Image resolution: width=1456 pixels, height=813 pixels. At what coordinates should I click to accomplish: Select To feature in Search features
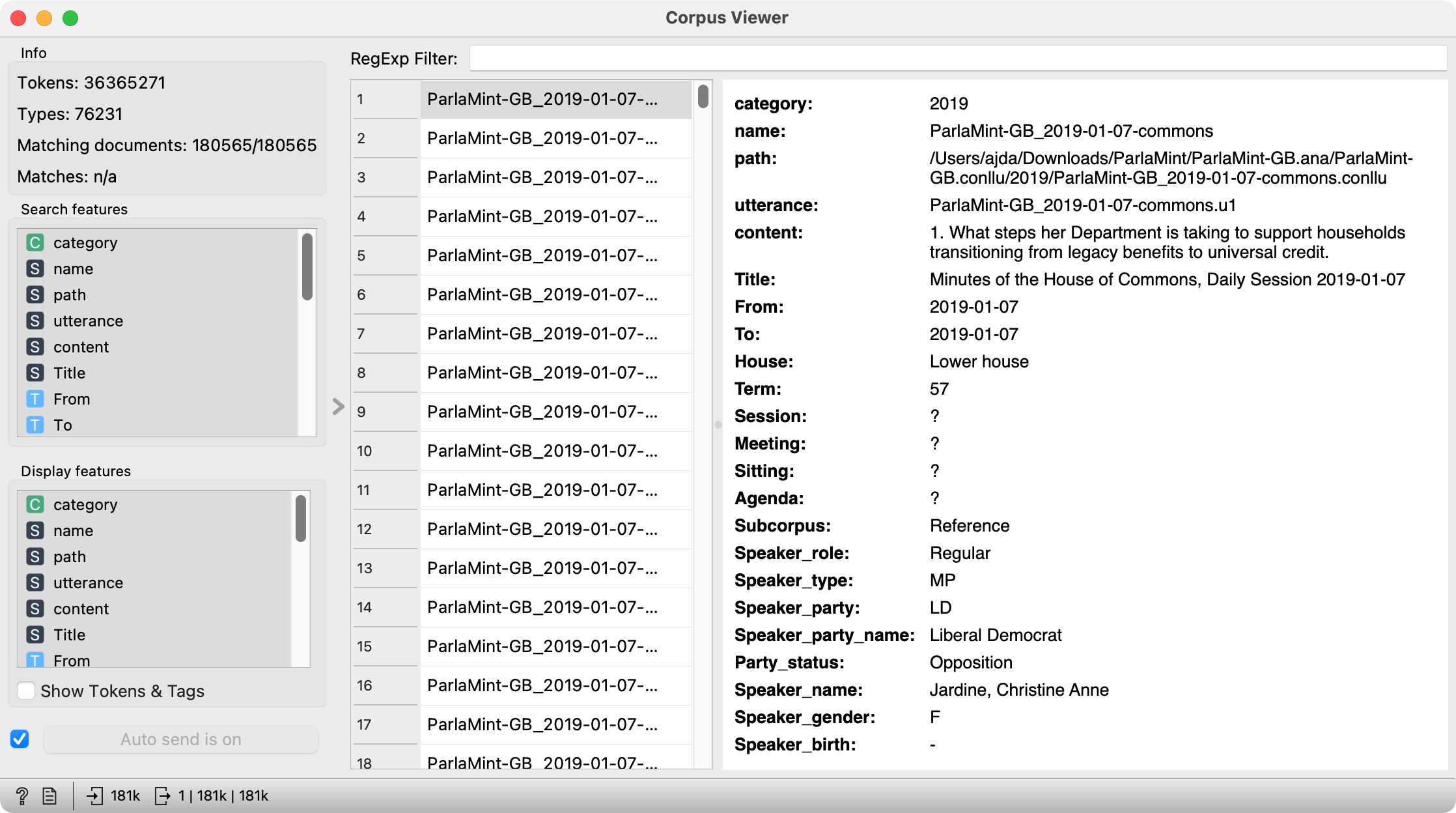pos(63,425)
